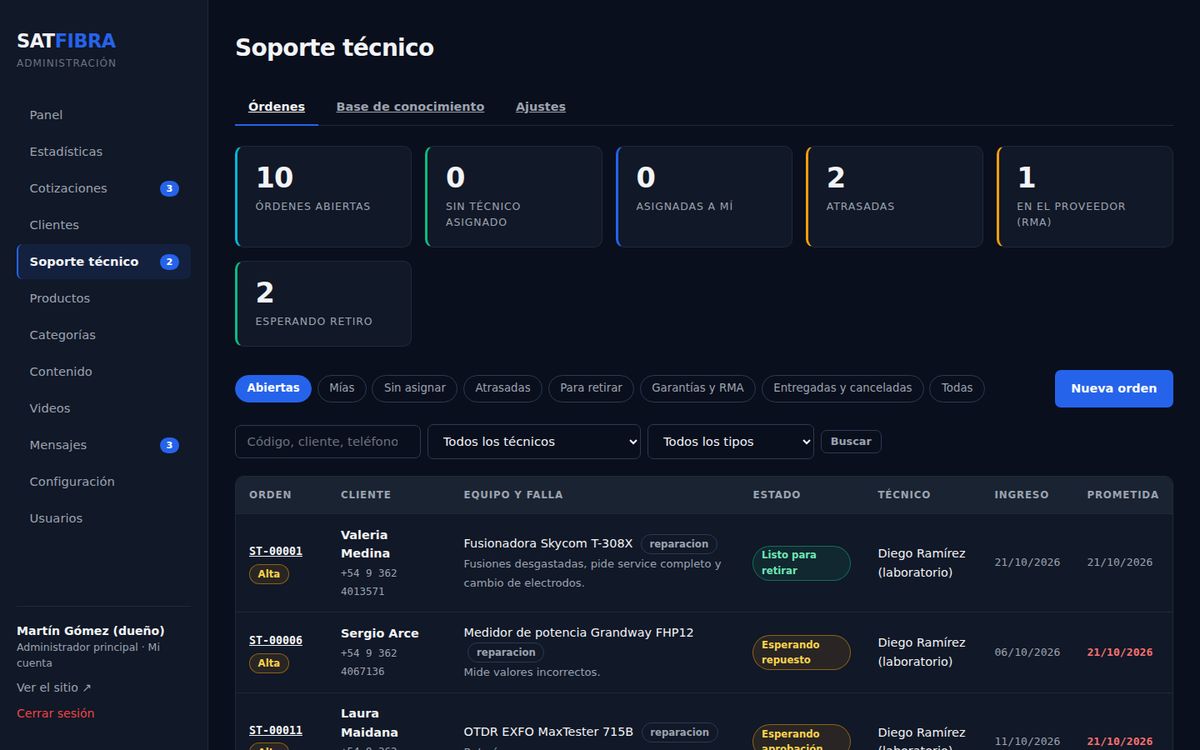Click reparacion tag on Fusionadora Skycom row
The image size is (1200, 750).
pos(679,544)
